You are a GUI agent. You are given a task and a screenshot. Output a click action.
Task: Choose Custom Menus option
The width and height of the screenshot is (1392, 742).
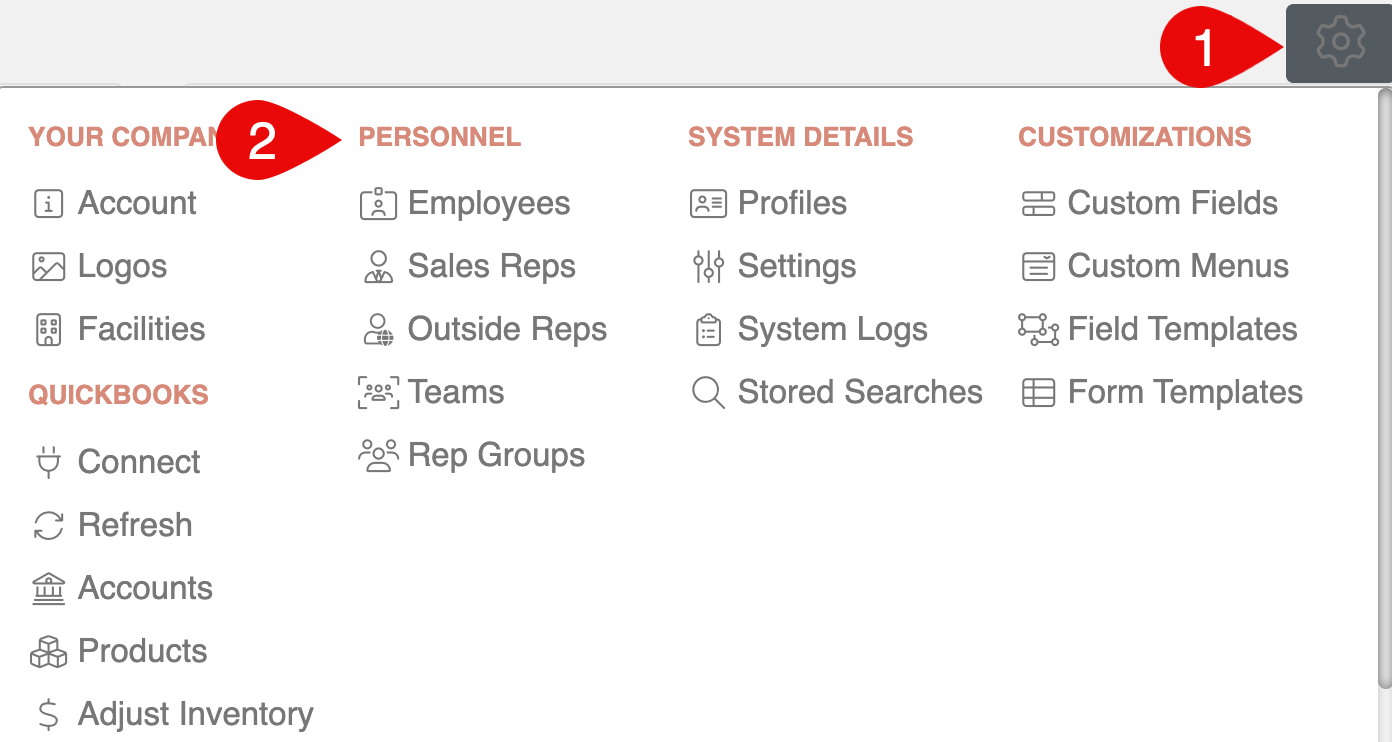1178,267
